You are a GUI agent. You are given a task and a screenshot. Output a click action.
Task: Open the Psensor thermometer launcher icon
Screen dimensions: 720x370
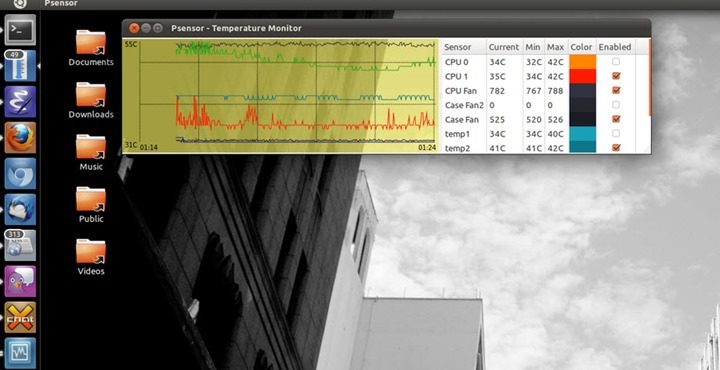point(20,66)
